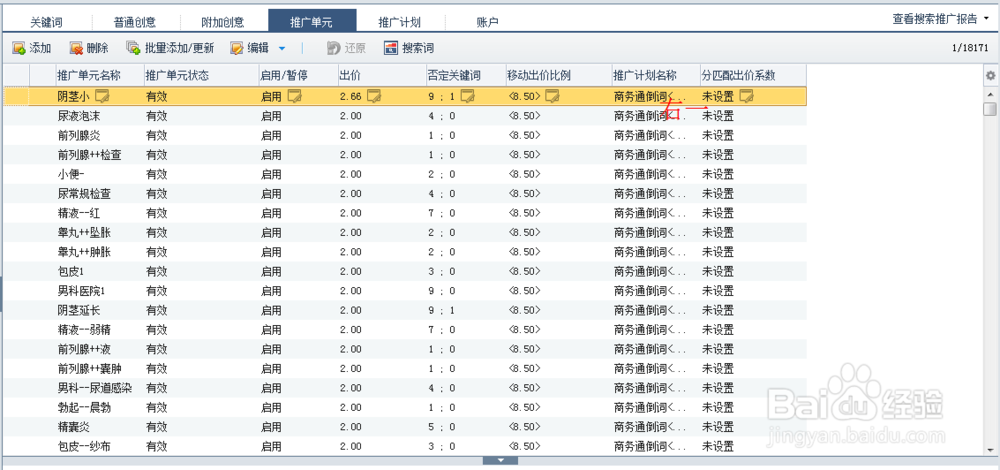Select the 前列腺++囊肿 row
Viewport: 1000px width, 470px height.
(x=405, y=369)
